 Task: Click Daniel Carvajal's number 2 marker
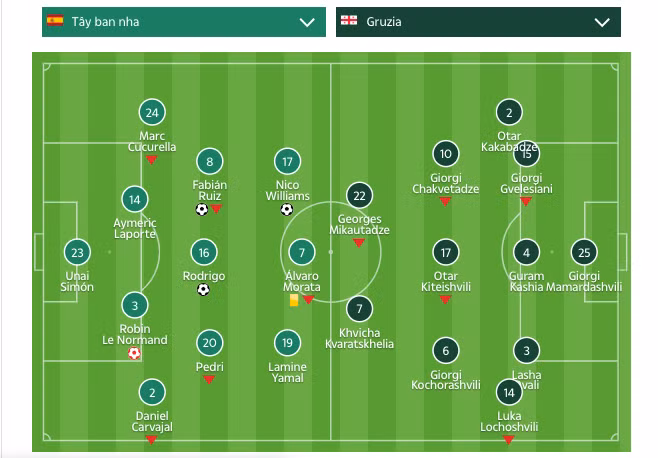pyautogui.click(x=151, y=392)
